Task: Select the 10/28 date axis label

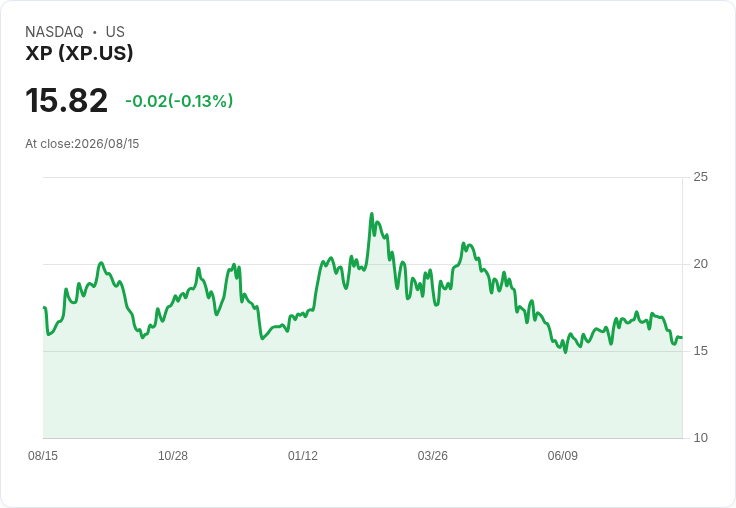Action: point(173,455)
